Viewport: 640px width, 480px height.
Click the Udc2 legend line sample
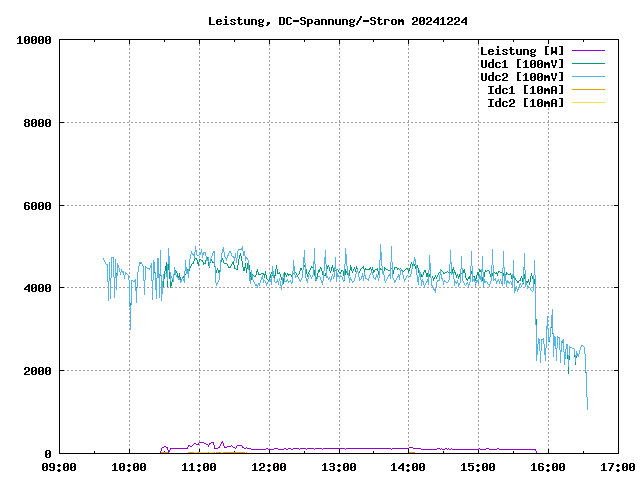587,76
